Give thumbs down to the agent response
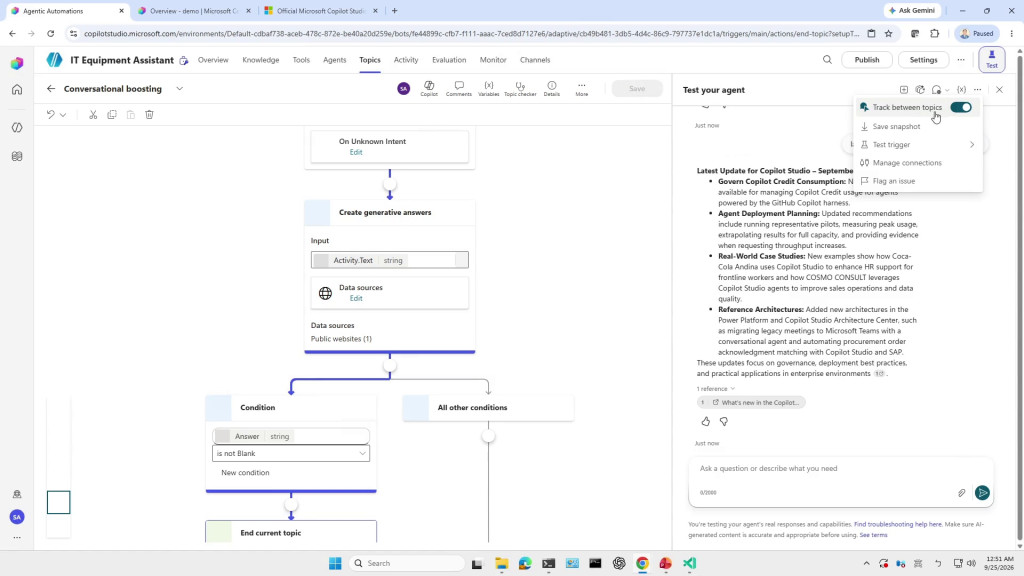Image resolution: width=1024 pixels, height=576 pixels. [724, 422]
